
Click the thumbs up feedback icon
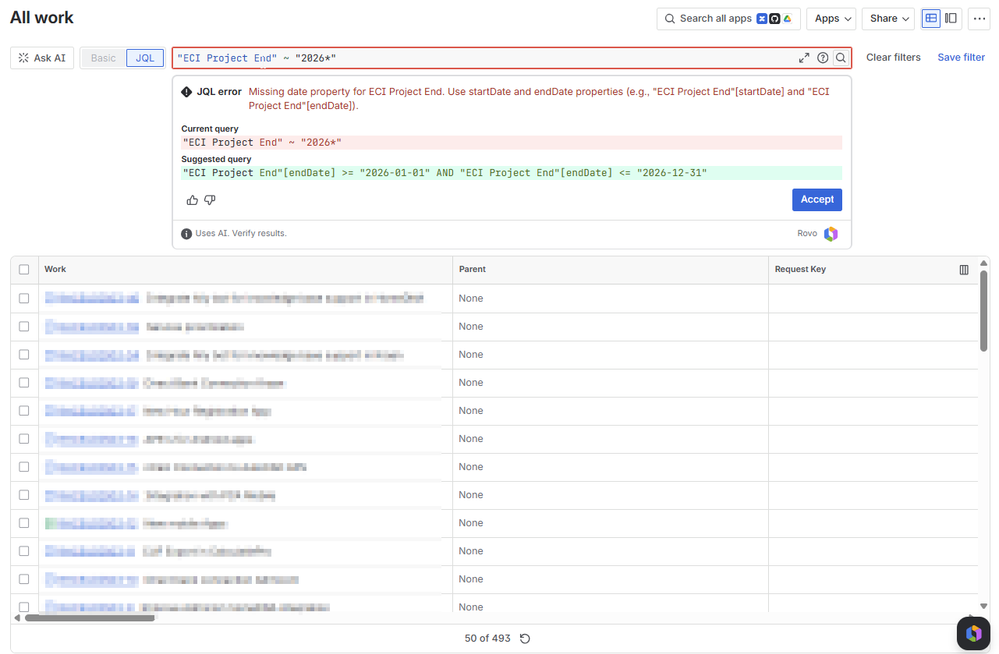[x=192, y=200]
